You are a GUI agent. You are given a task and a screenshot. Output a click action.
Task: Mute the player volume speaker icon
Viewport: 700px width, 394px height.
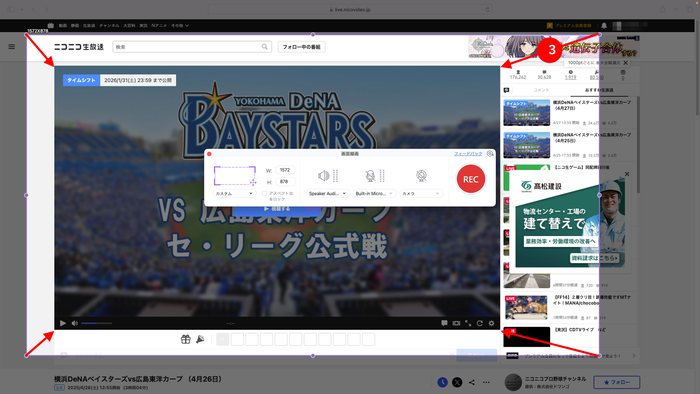pos(75,323)
